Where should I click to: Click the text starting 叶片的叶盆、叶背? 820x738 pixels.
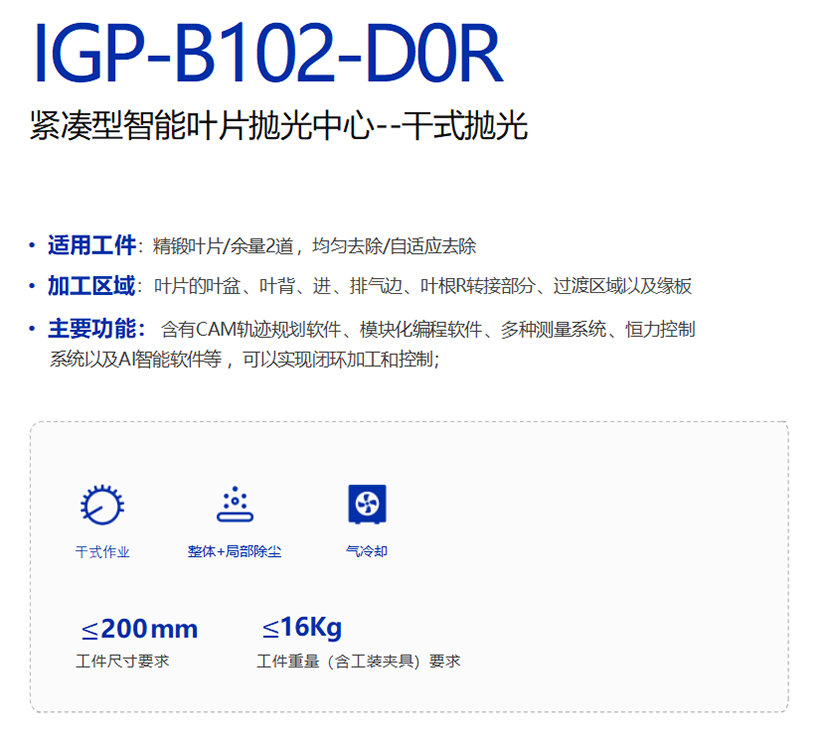coord(423,286)
